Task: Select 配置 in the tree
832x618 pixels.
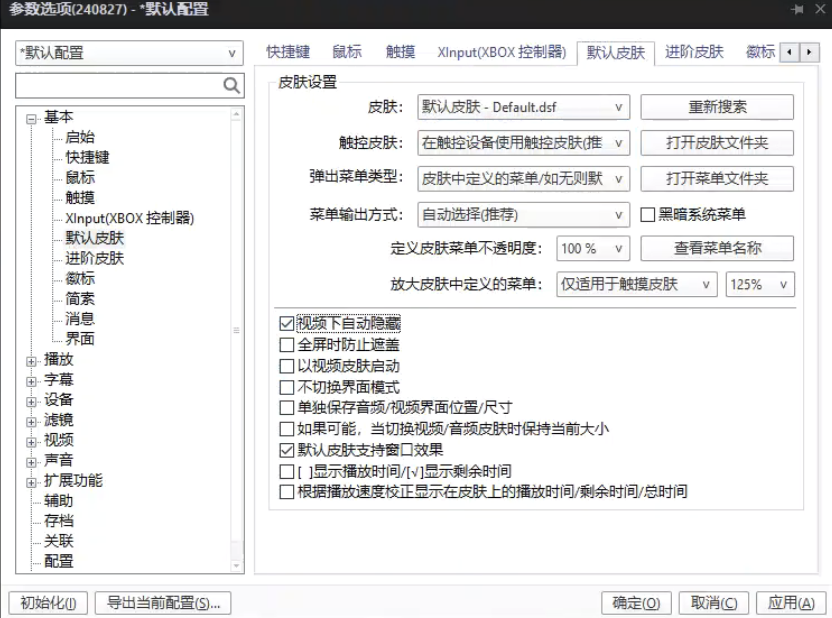Action: click(x=58, y=561)
